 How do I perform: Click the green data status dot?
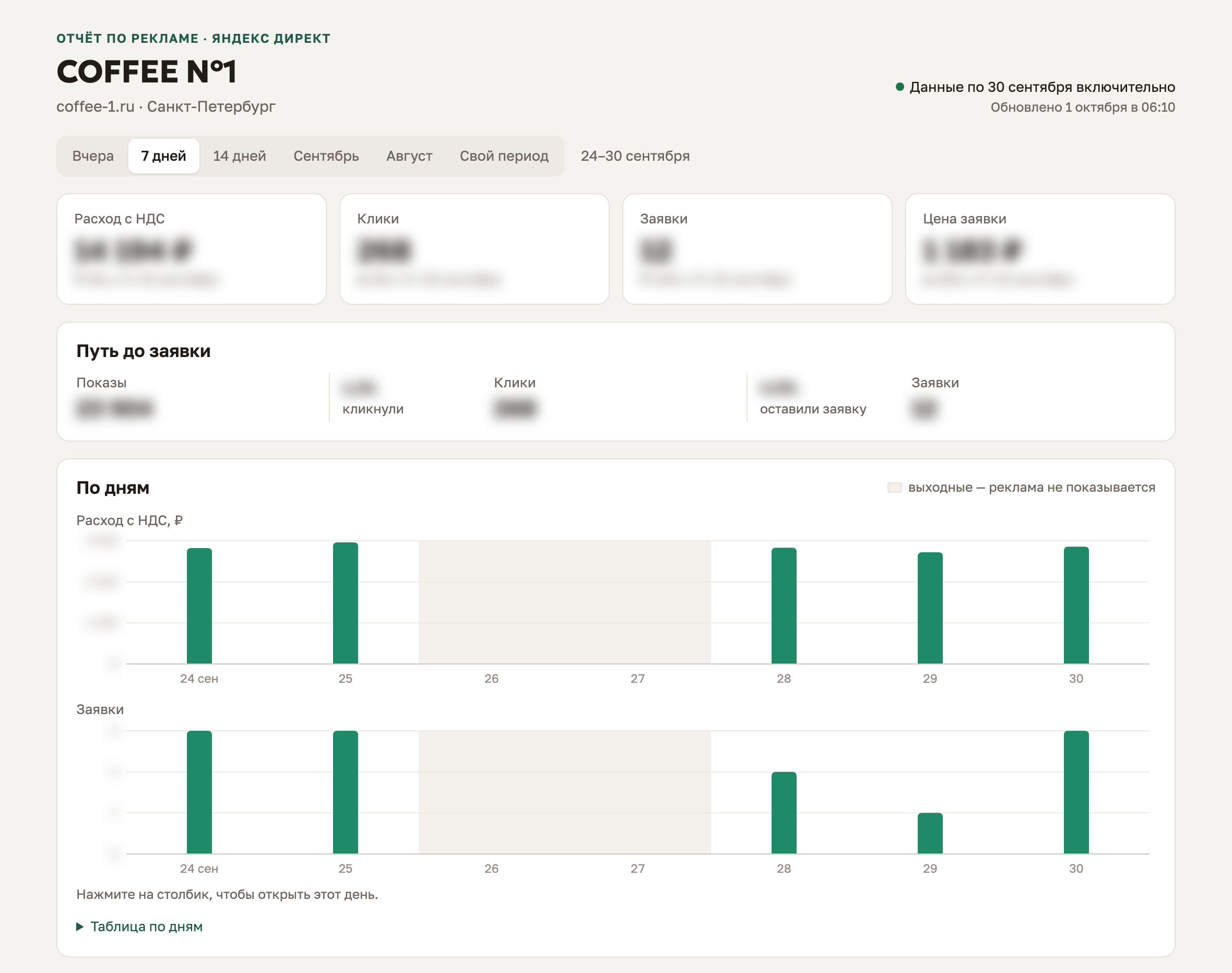(x=900, y=87)
